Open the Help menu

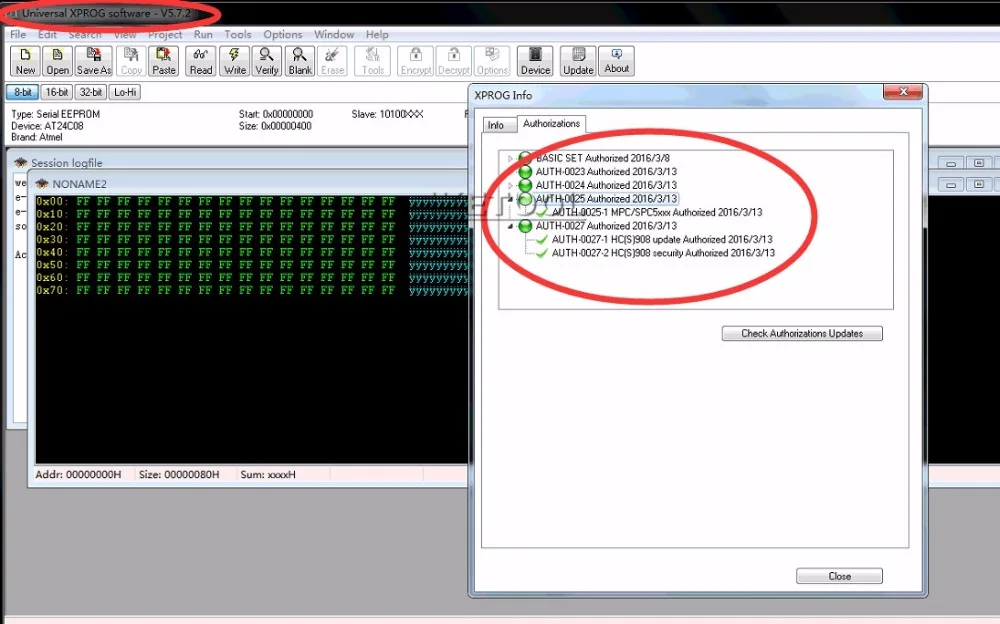click(x=377, y=34)
